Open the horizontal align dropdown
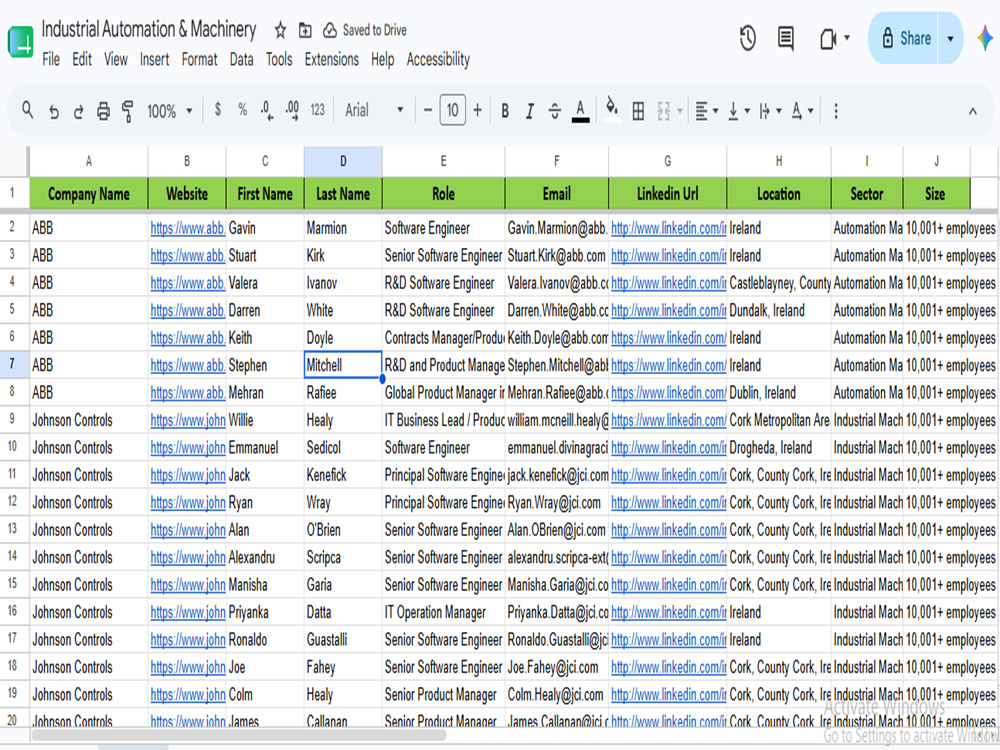Image resolution: width=1000 pixels, height=750 pixels. click(706, 111)
